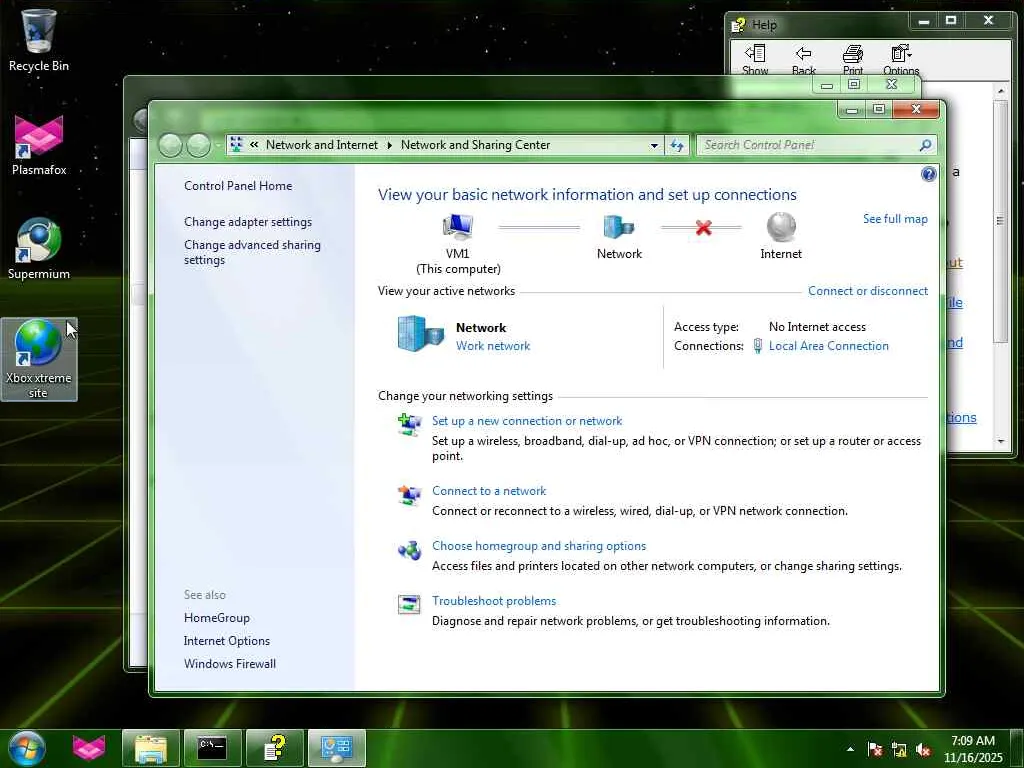Click the Action Center flag tray icon

pyautogui.click(x=874, y=750)
